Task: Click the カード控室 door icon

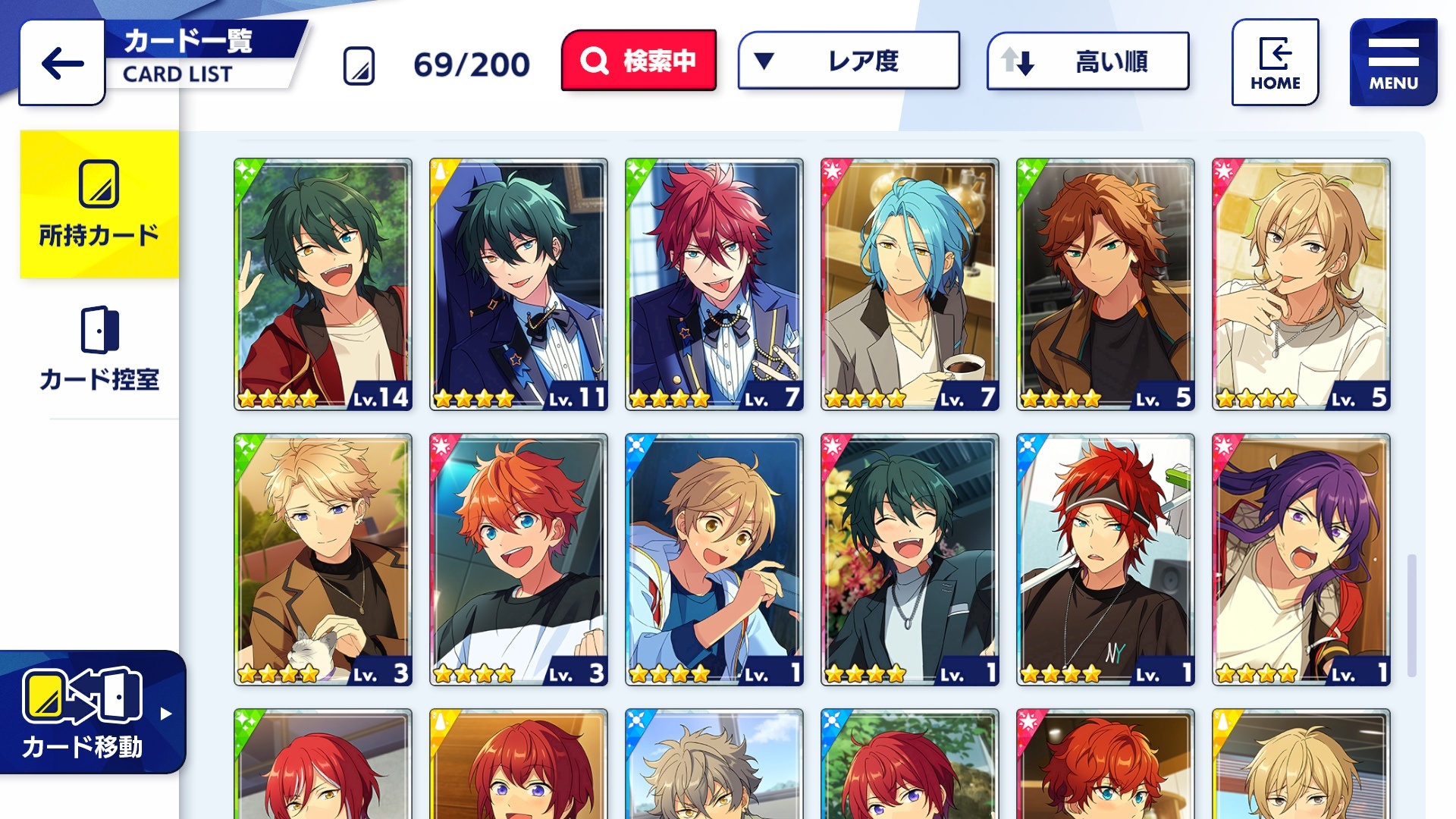Action: click(x=99, y=330)
